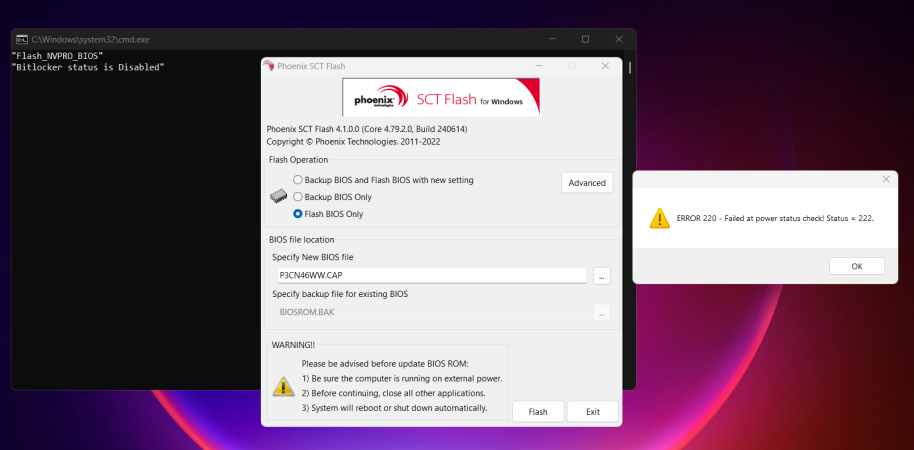Click the Copyright Phoenix Technologies text
914x450 pixels.
pyautogui.click(x=353, y=142)
